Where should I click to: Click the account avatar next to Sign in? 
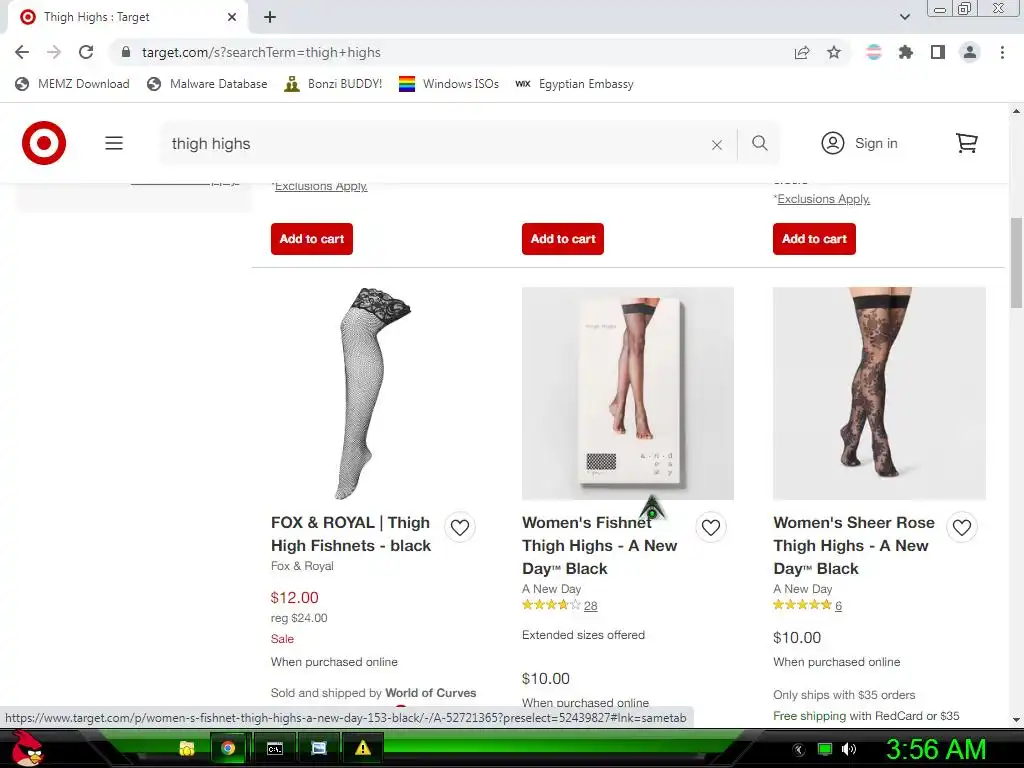(x=833, y=143)
